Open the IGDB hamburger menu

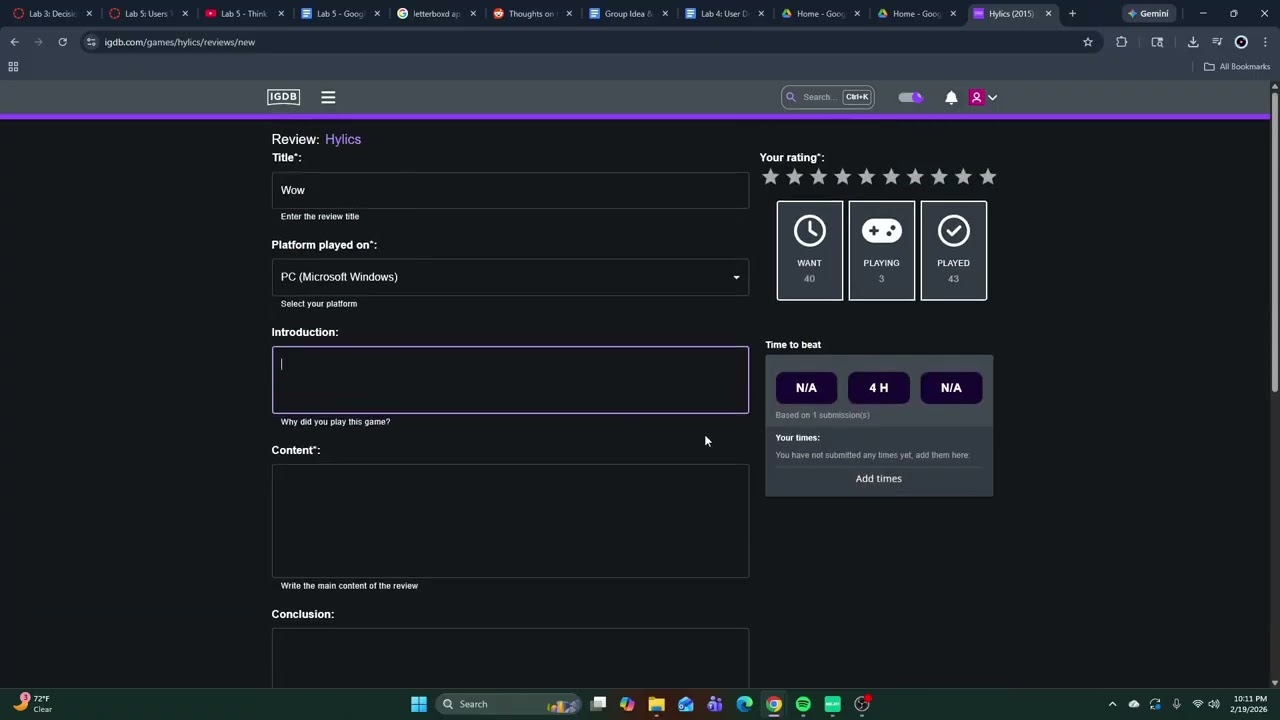328,97
